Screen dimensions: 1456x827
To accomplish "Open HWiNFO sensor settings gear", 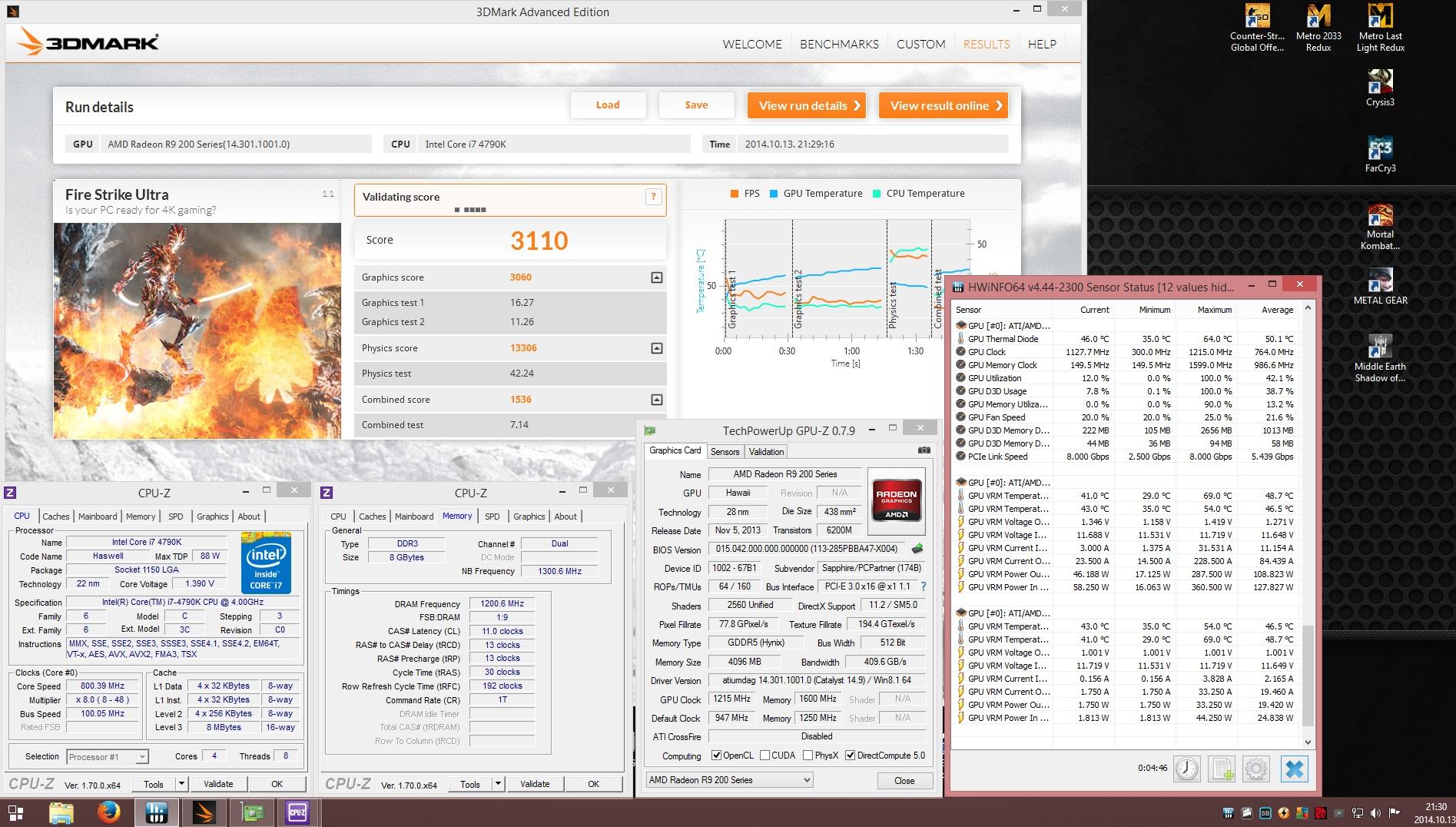I will pos(1256,769).
